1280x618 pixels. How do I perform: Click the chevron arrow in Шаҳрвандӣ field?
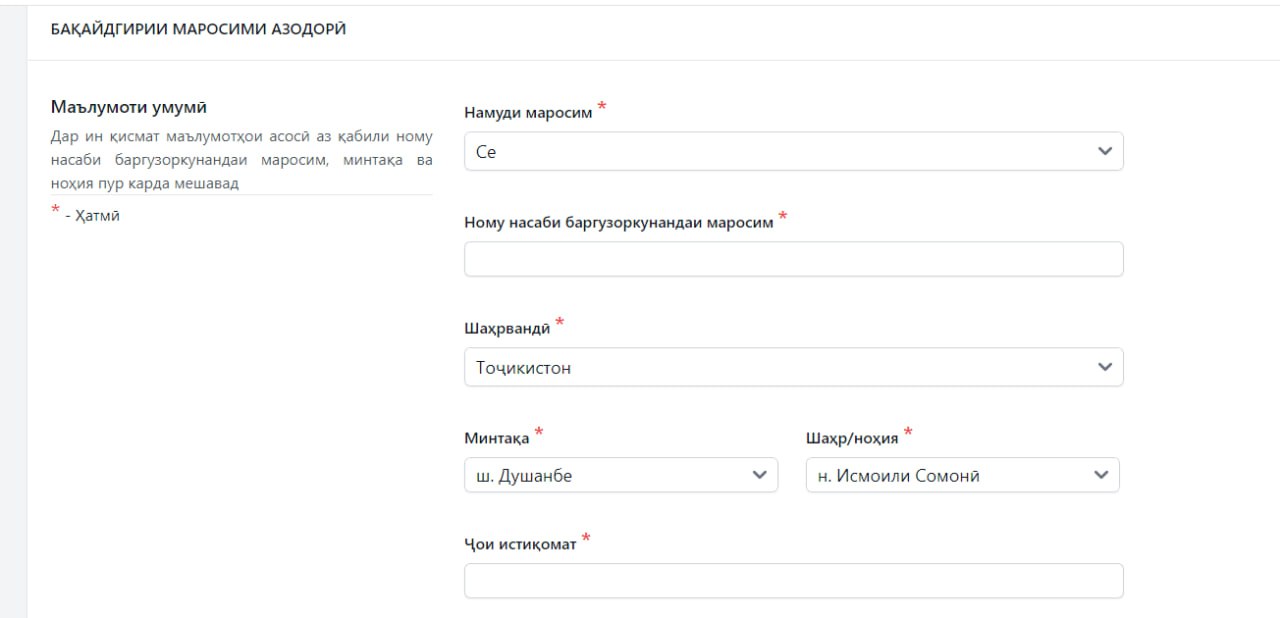[x=1104, y=367]
